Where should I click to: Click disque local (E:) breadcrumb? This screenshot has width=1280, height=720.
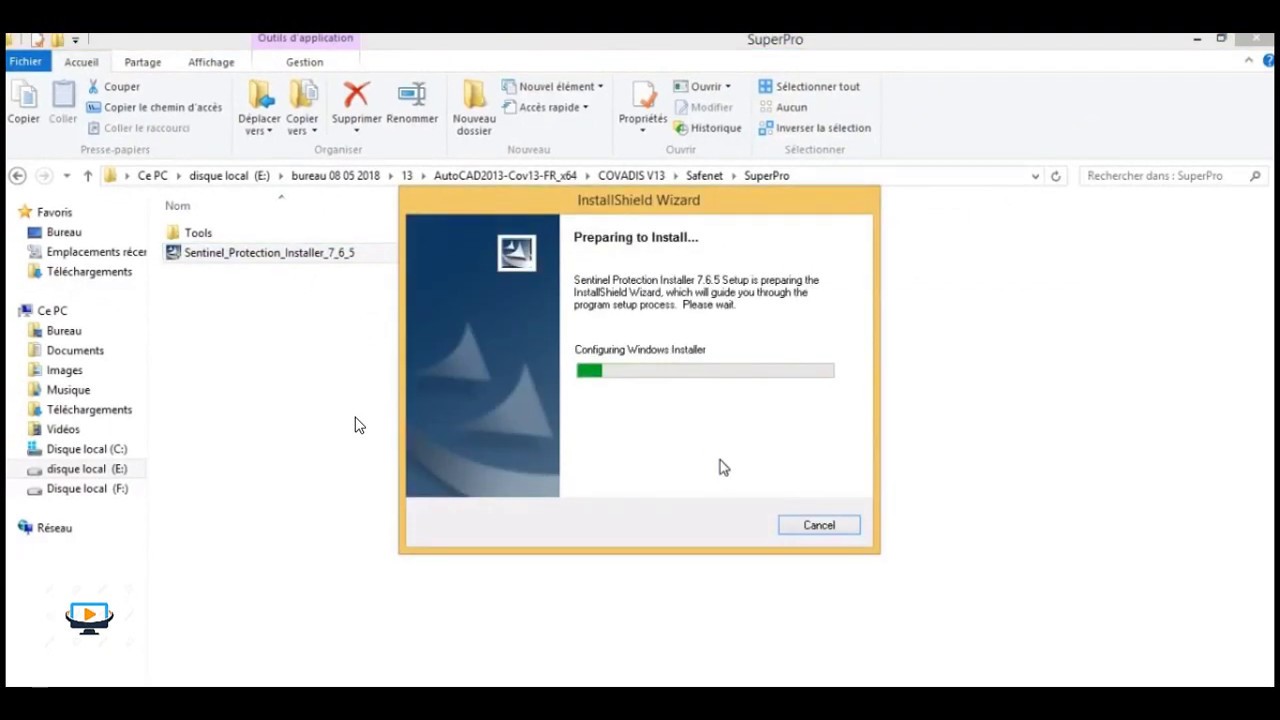[229, 176]
